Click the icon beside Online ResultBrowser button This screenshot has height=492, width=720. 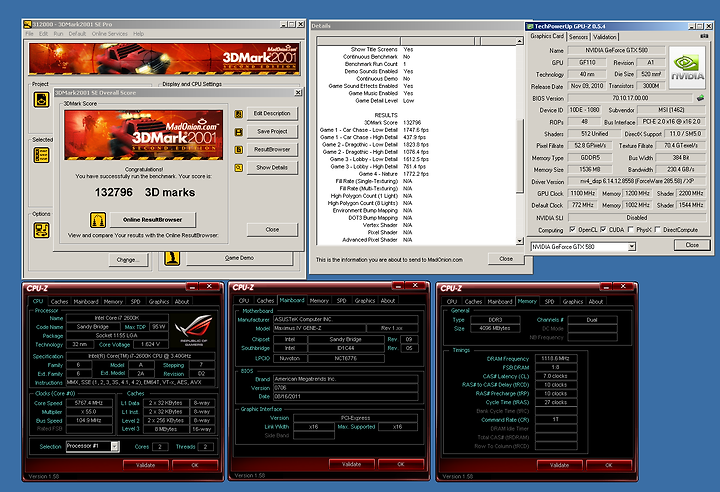tap(98, 220)
